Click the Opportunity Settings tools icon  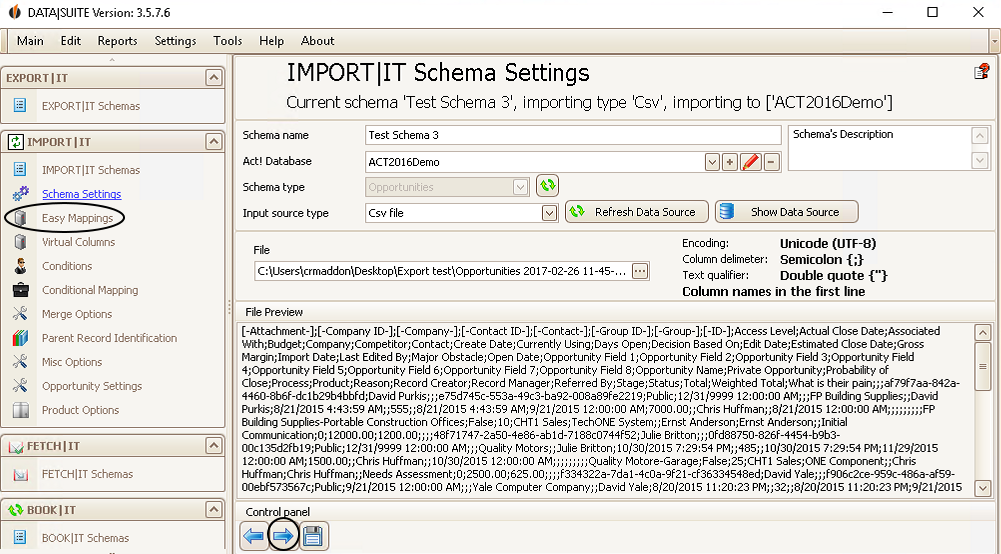[20, 386]
